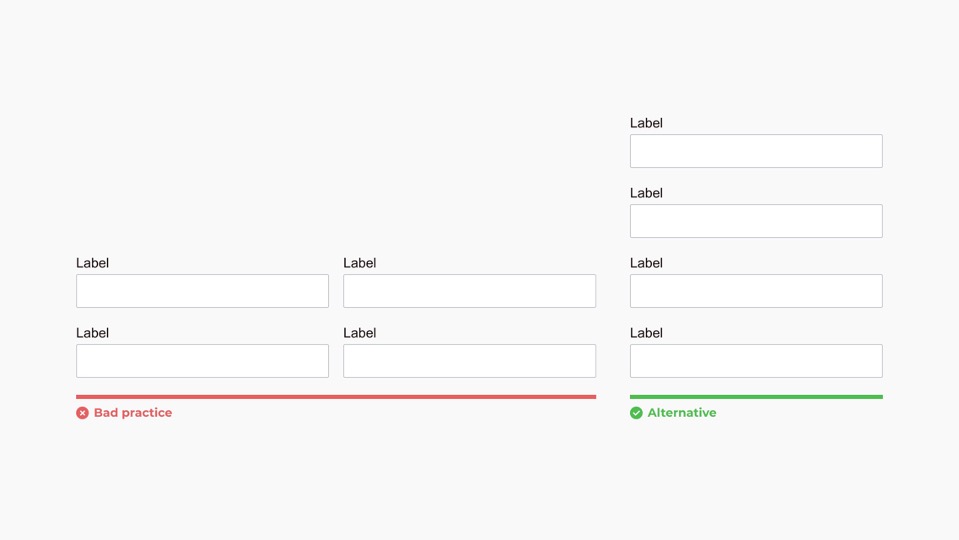Click the third input in the single-column form

pos(756,291)
